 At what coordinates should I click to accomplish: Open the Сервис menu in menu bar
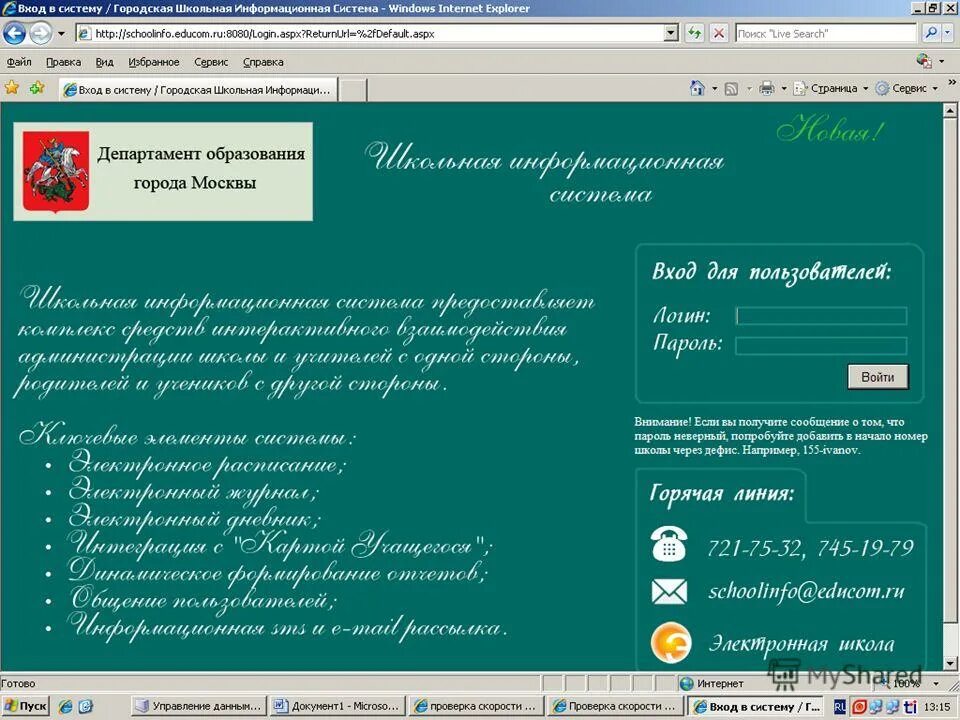pos(211,62)
